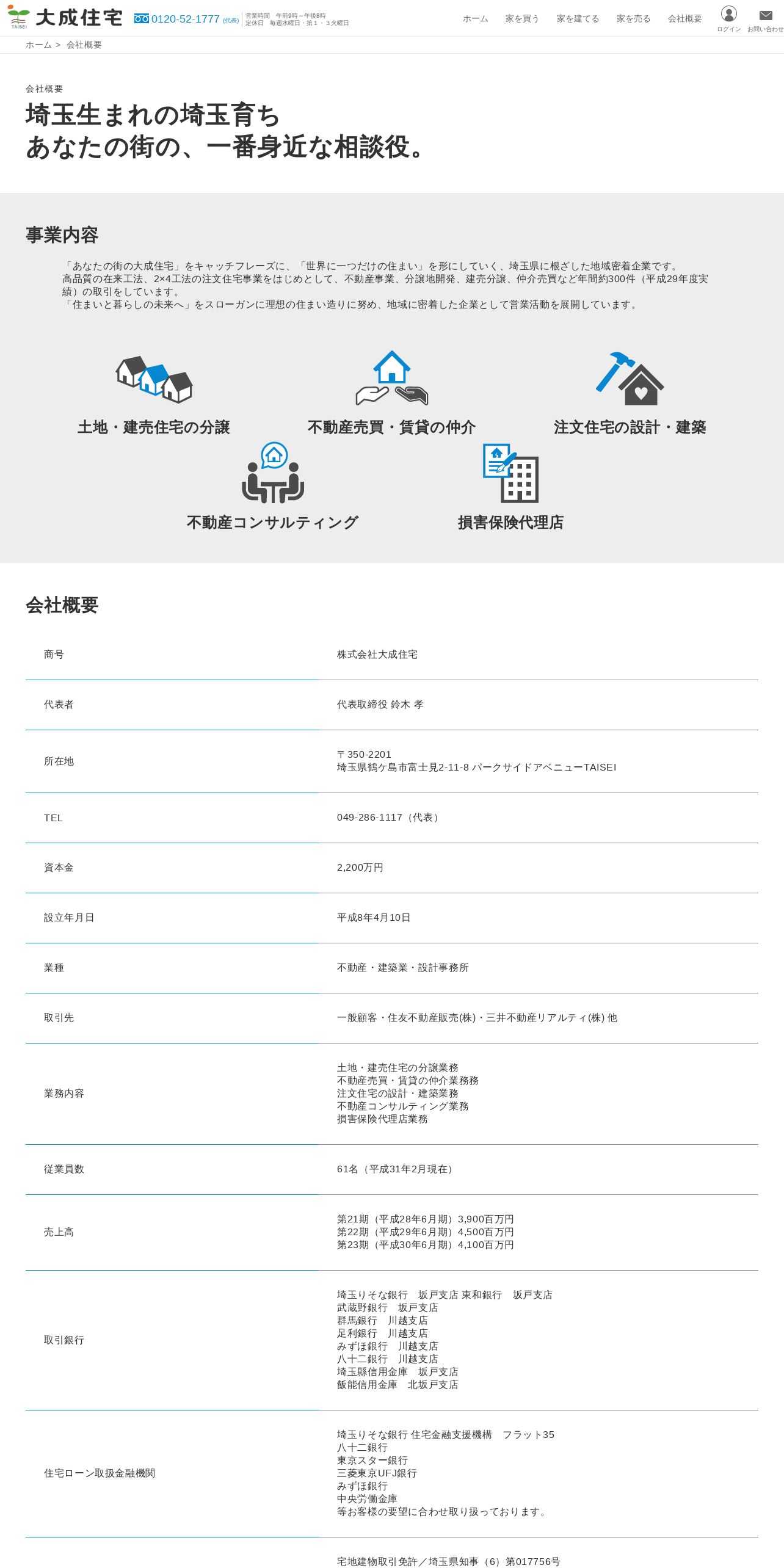Open the 会社概要 menu item
784x1568 pixels.
coord(685,19)
